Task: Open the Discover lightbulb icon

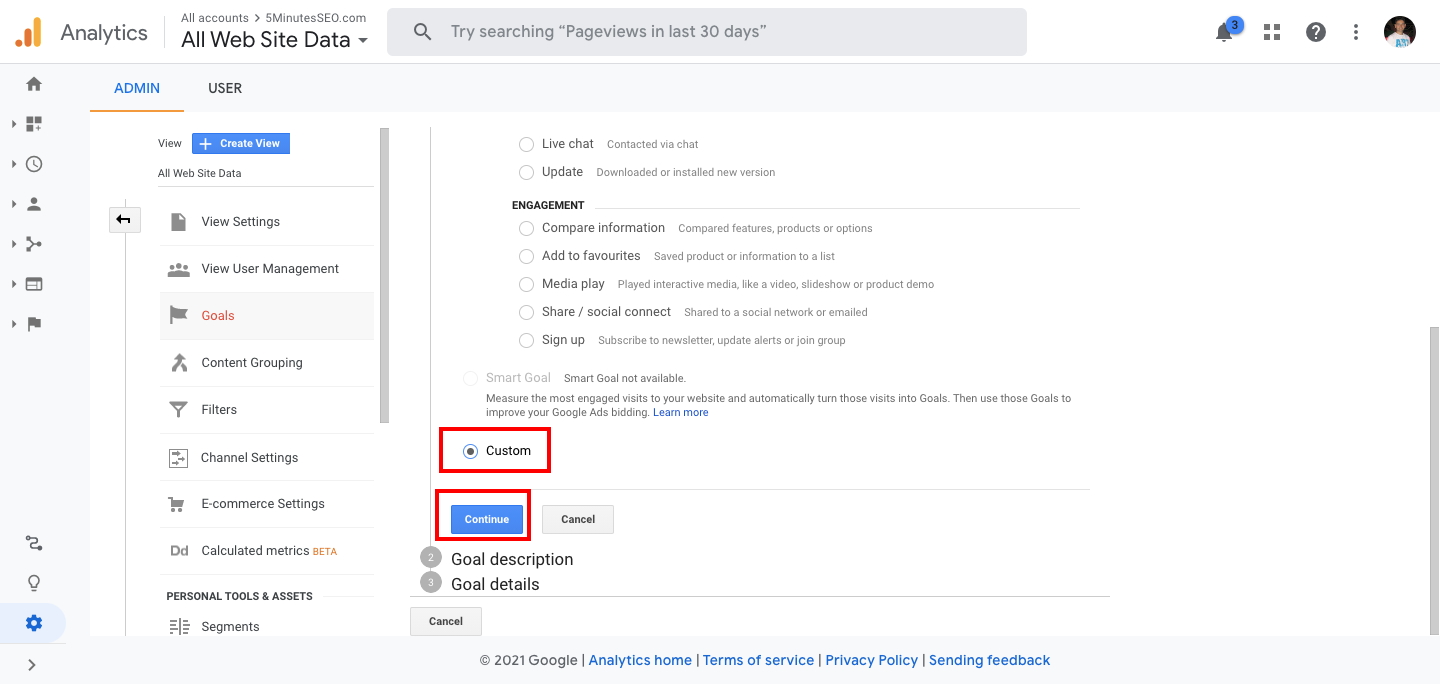Action: tap(34, 583)
